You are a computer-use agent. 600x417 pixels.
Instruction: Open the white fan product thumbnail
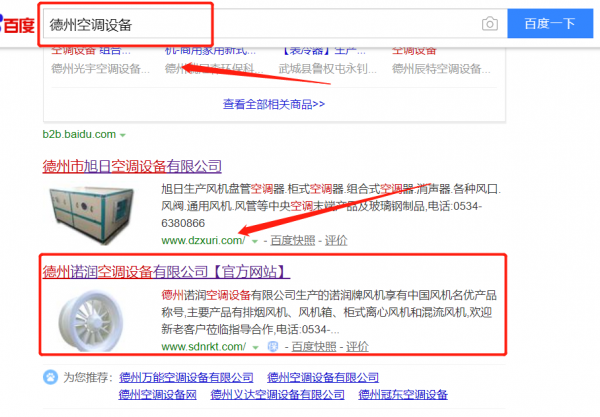[x=91, y=321]
